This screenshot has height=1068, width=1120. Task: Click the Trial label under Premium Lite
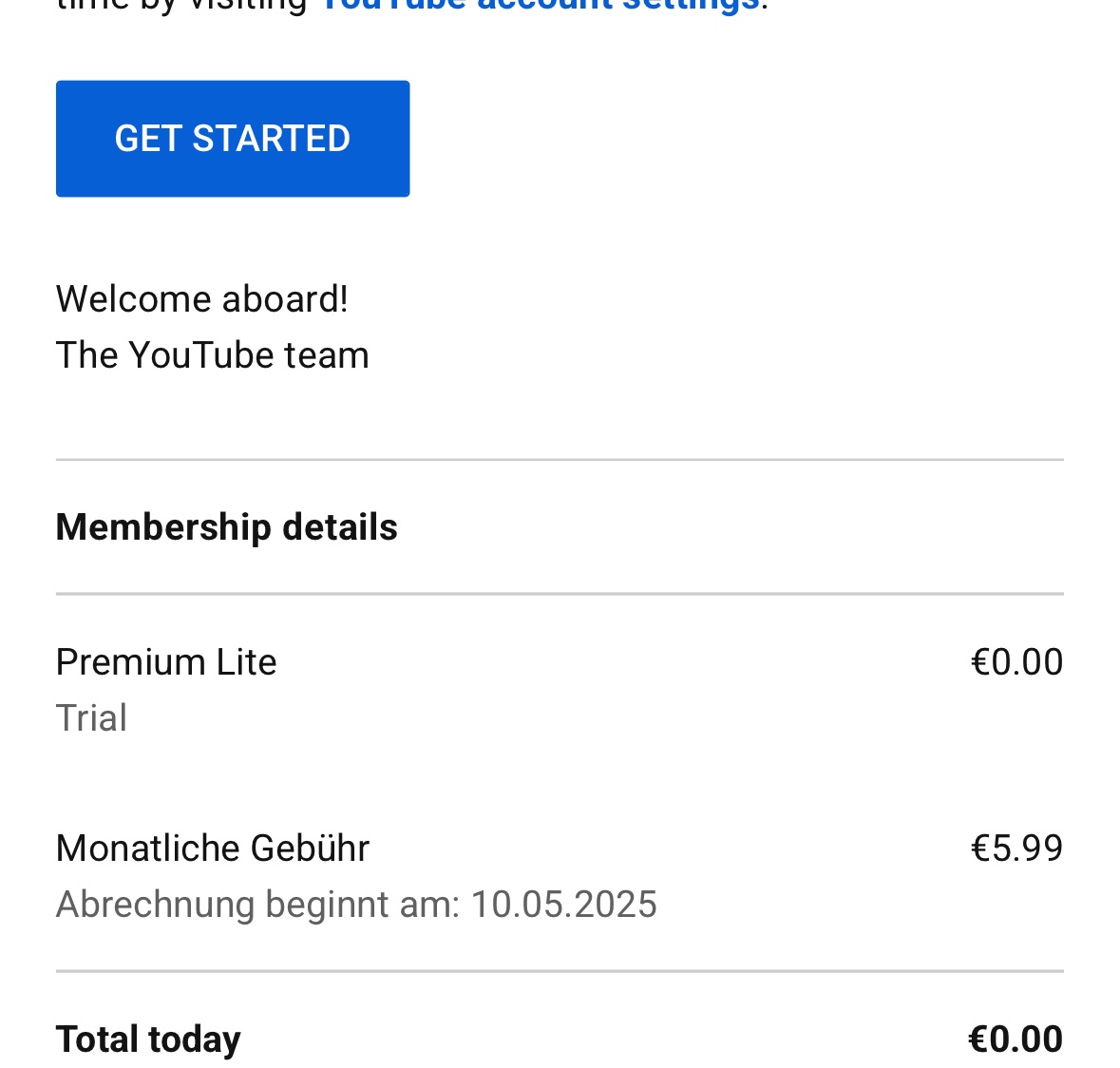(91, 718)
